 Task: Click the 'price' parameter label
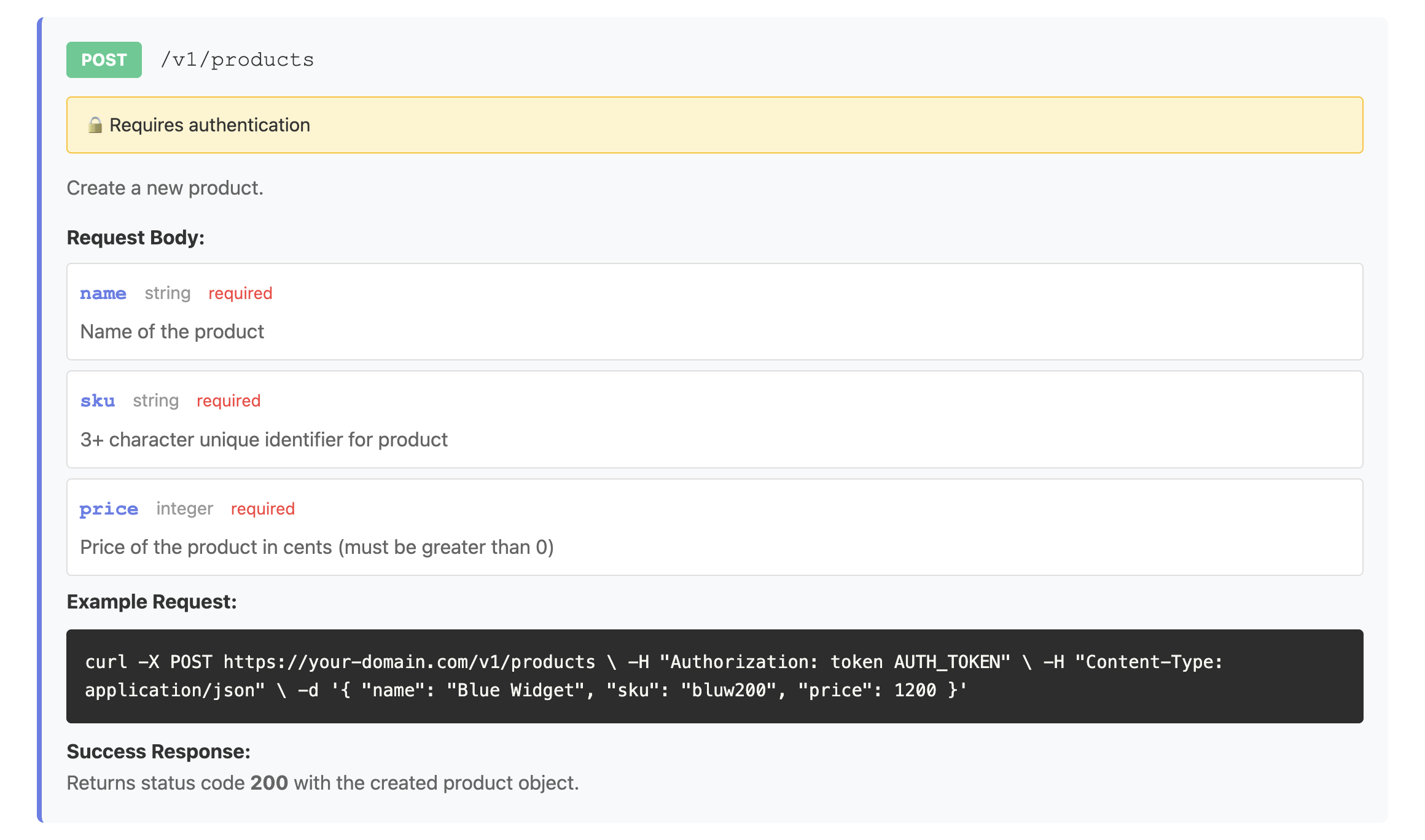coord(109,509)
